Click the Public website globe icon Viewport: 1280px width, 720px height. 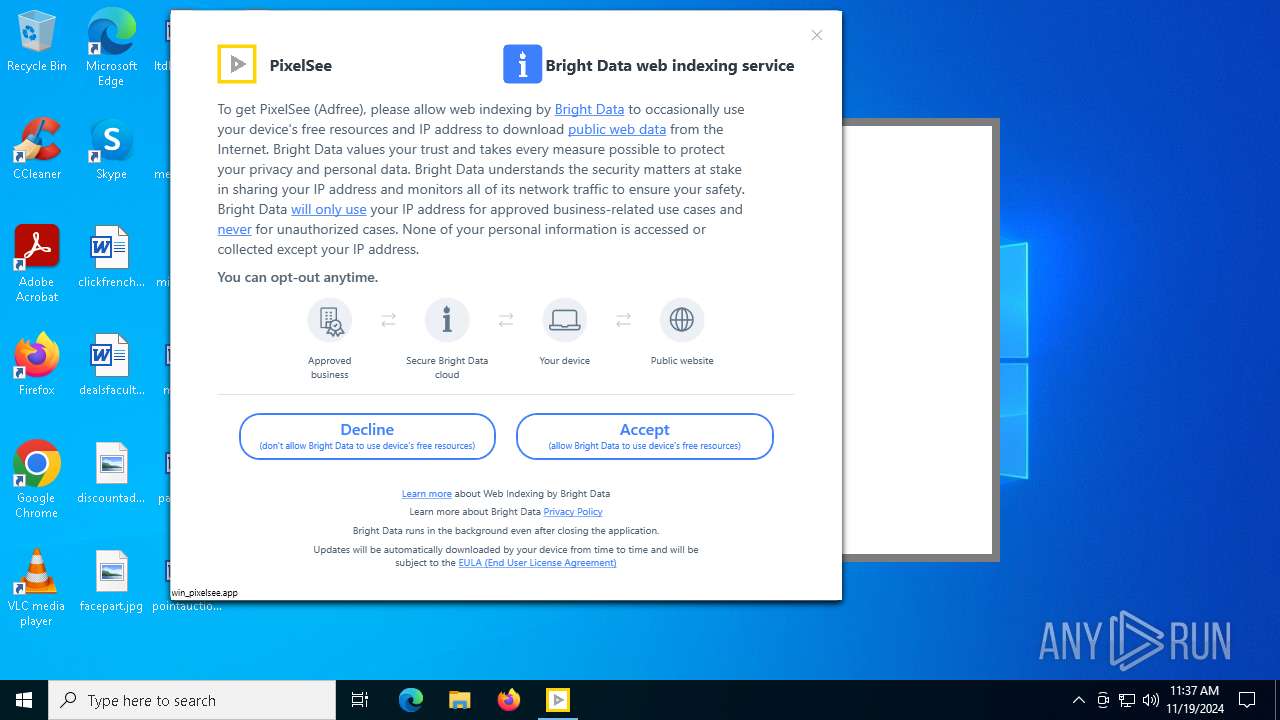pos(682,320)
